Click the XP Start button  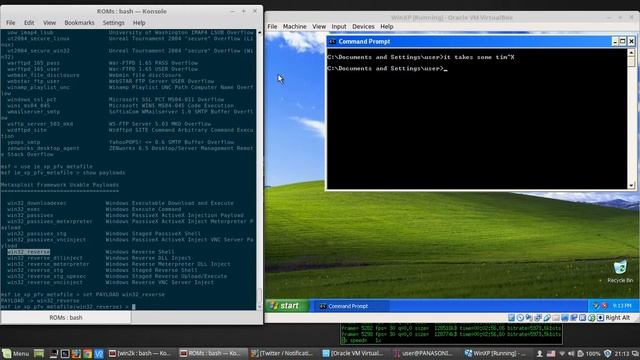[286, 306]
